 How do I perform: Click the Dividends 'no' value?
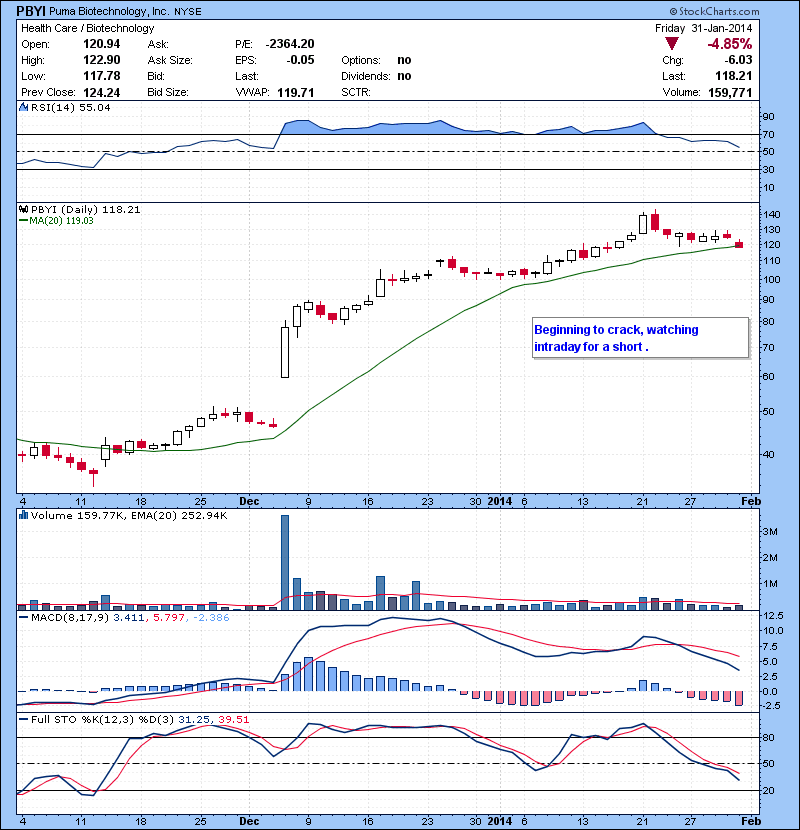(x=404, y=76)
